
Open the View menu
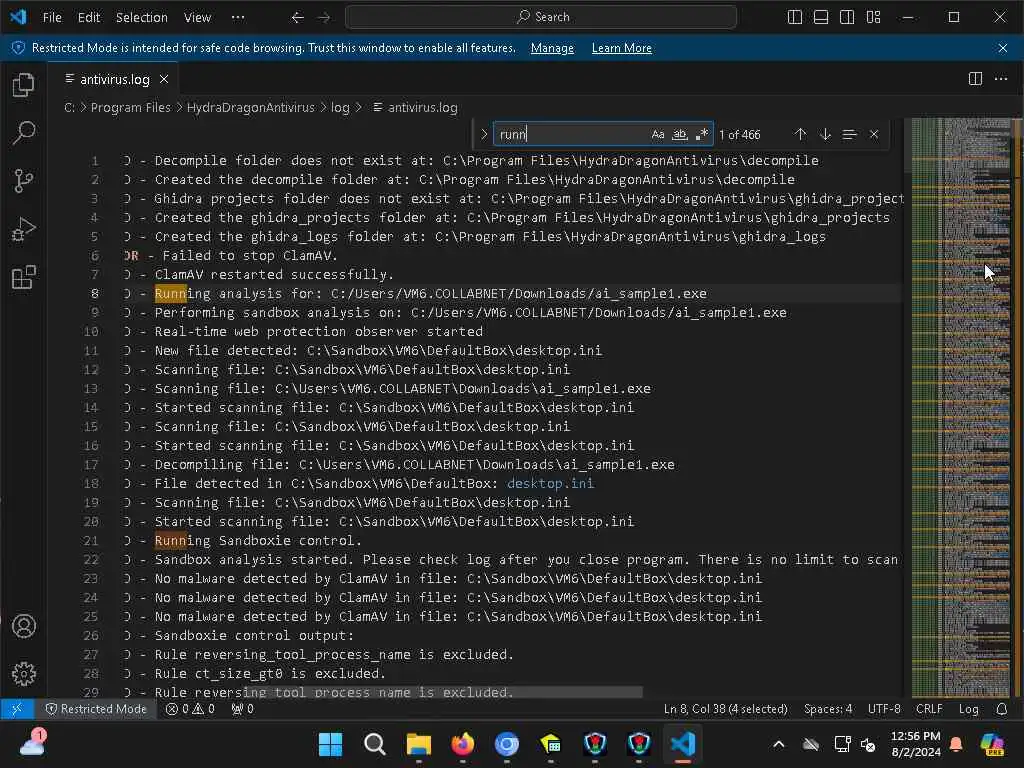pos(197,18)
